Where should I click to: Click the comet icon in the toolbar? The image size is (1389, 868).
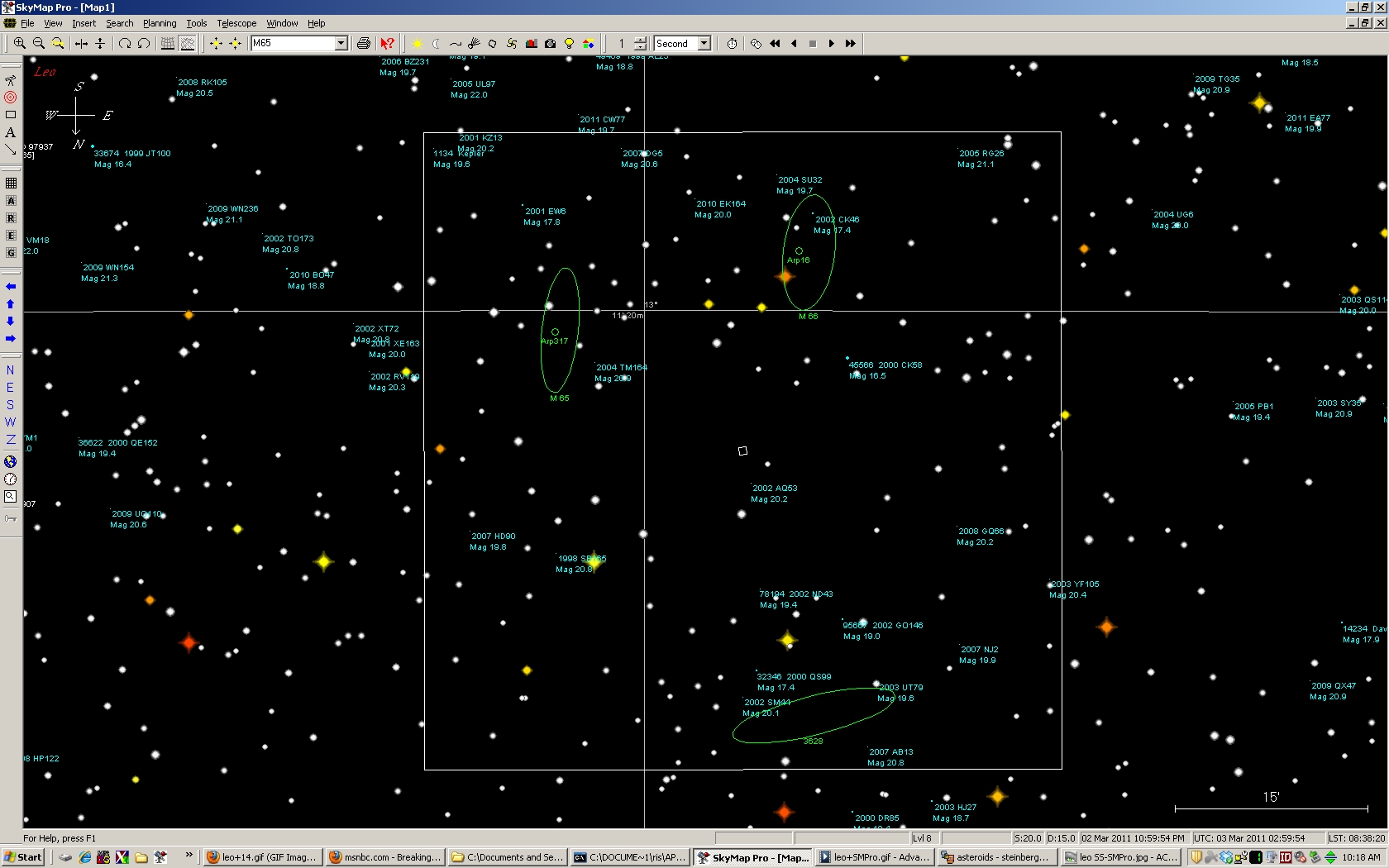click(474, 43)
